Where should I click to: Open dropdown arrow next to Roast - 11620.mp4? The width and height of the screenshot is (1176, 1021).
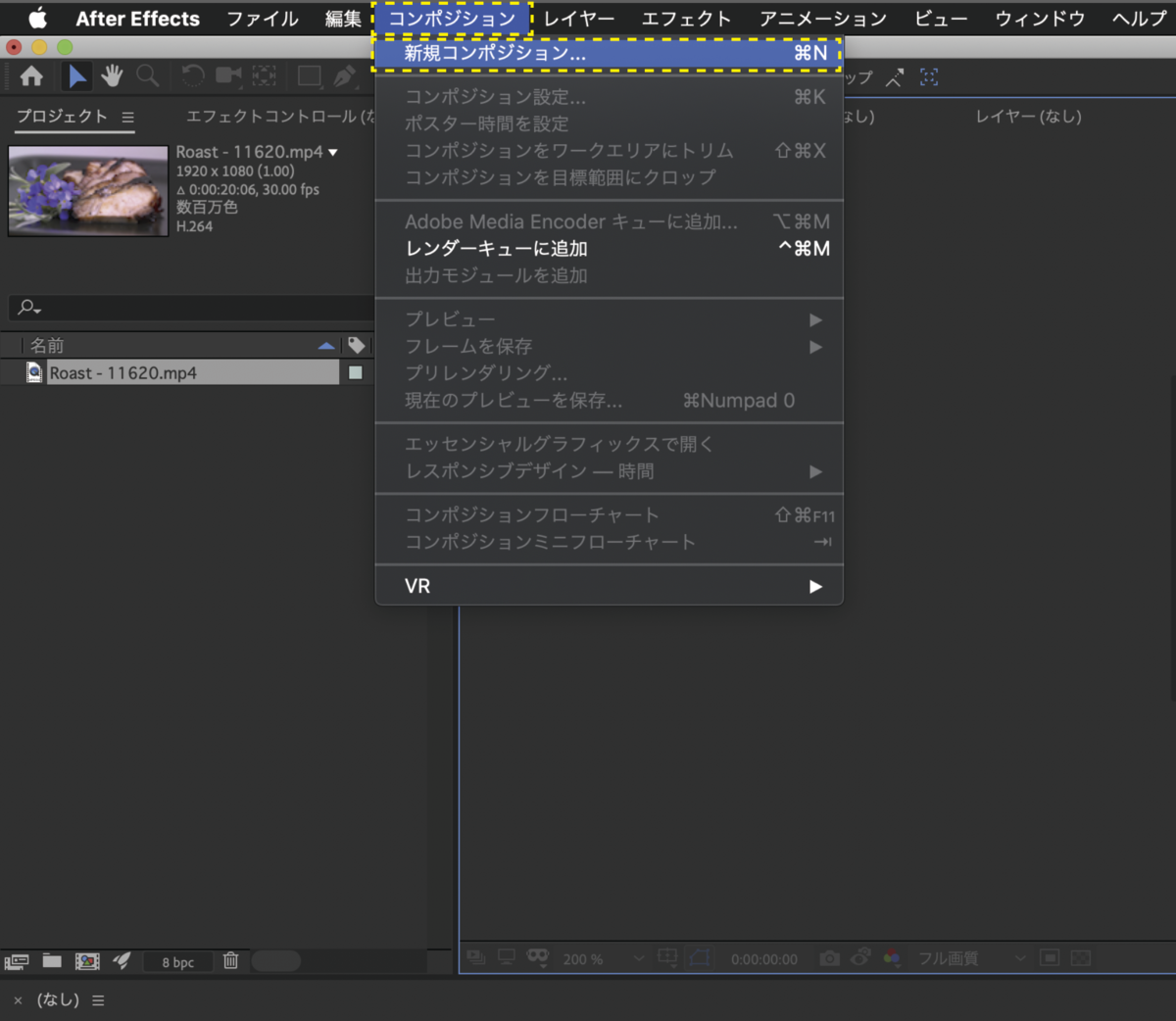[333, 152]
